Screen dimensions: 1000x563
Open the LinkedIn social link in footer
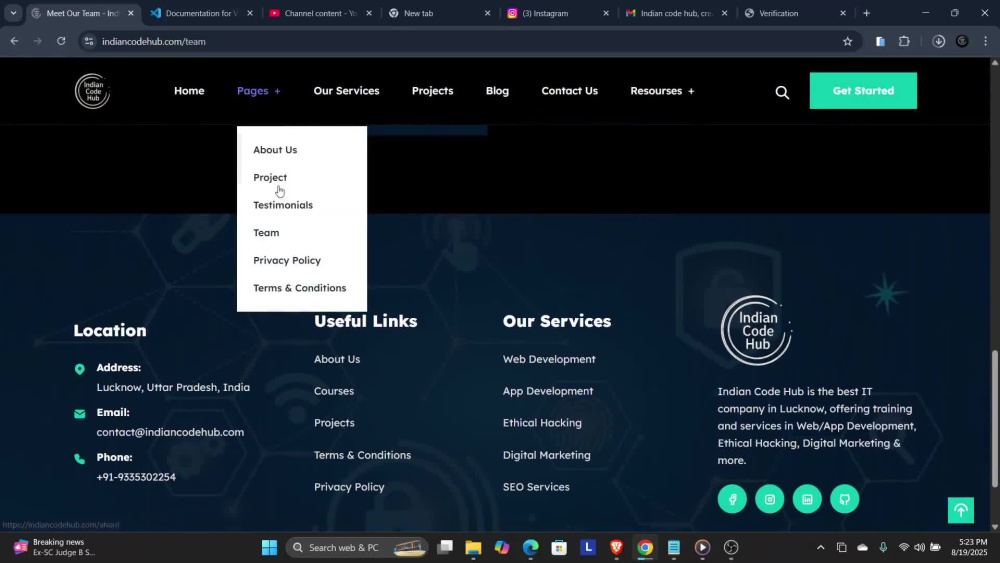pyautogui.click(x=807, y=499)
